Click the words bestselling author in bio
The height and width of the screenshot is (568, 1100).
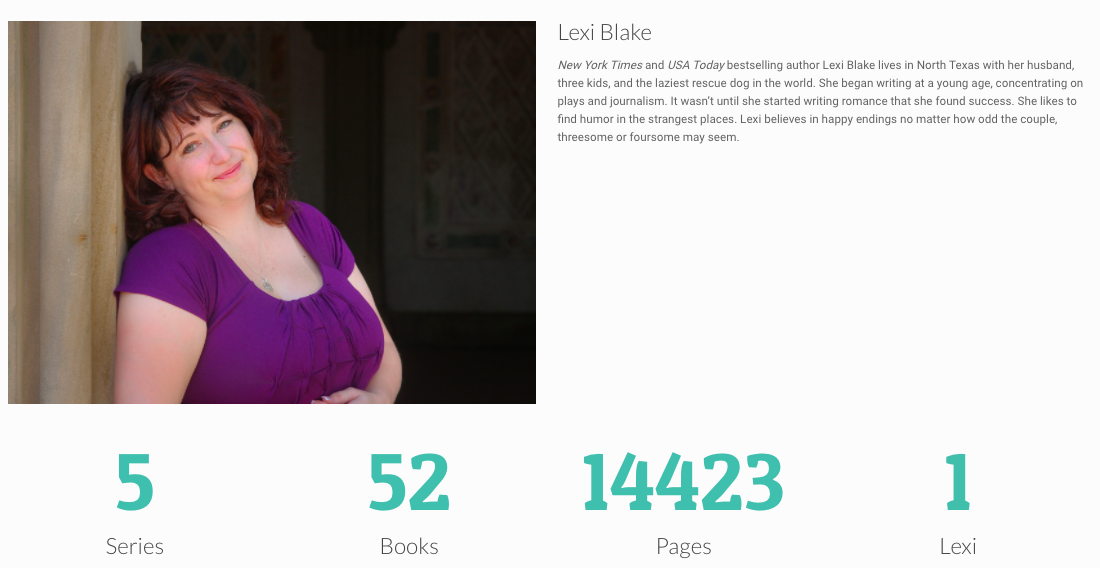coord(773,65)
